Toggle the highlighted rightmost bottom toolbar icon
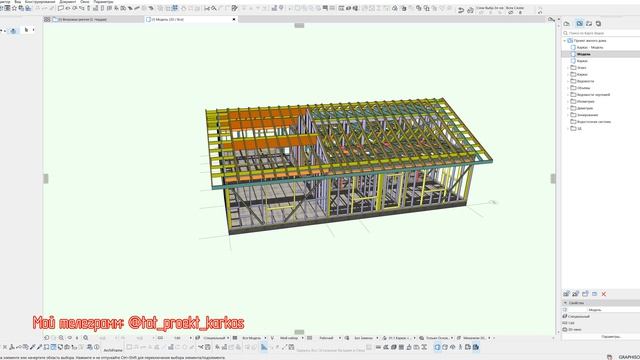This screenshot has height=360, width=640. [x=476, y=347]
